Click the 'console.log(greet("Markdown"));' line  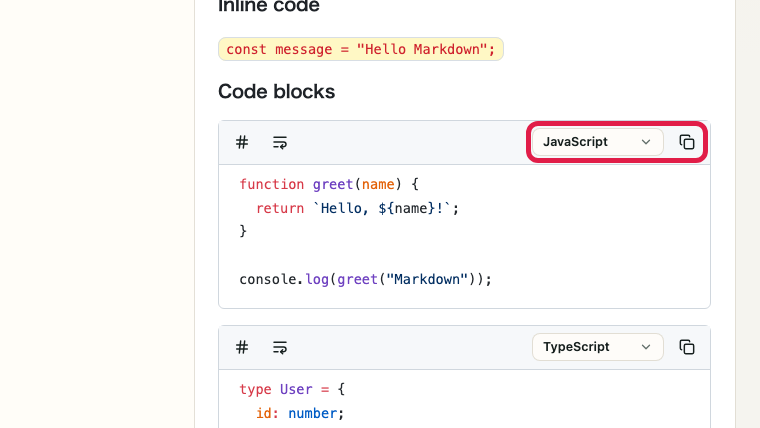[x=365, y=280]
